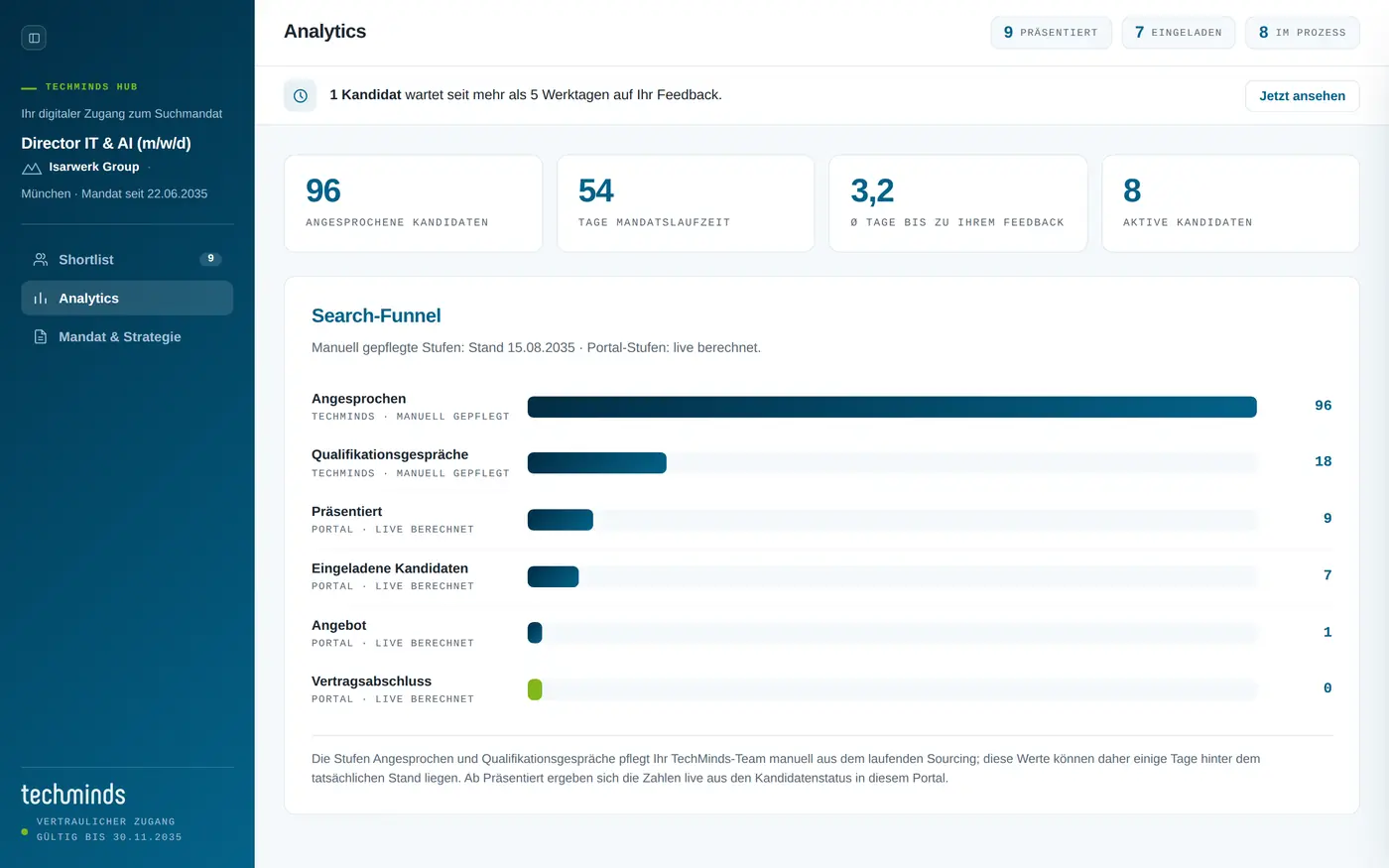Click the Isarwerk Group mountain logo icon

[x=32, y=168]
